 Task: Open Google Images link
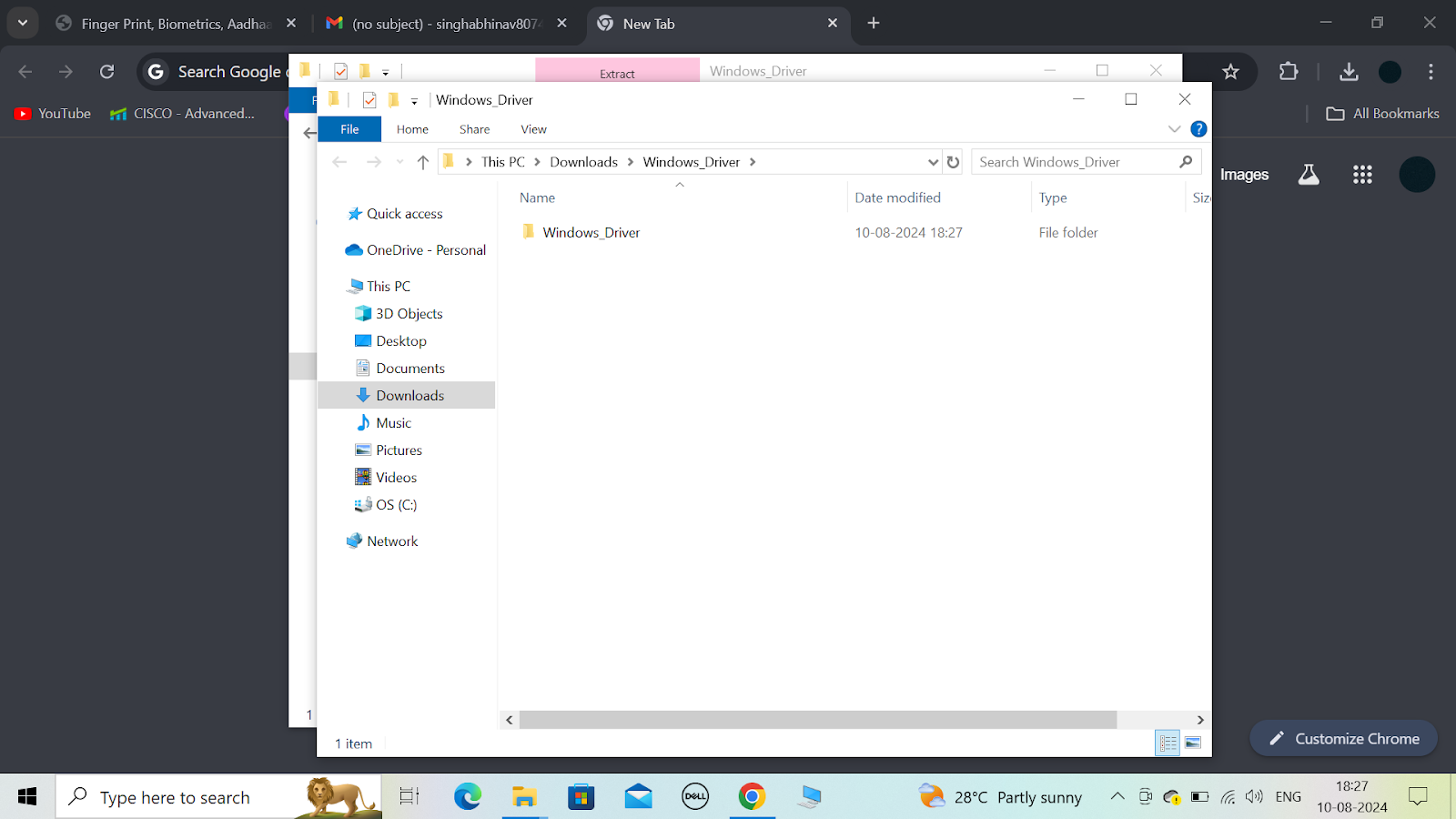pos(1244,175)
